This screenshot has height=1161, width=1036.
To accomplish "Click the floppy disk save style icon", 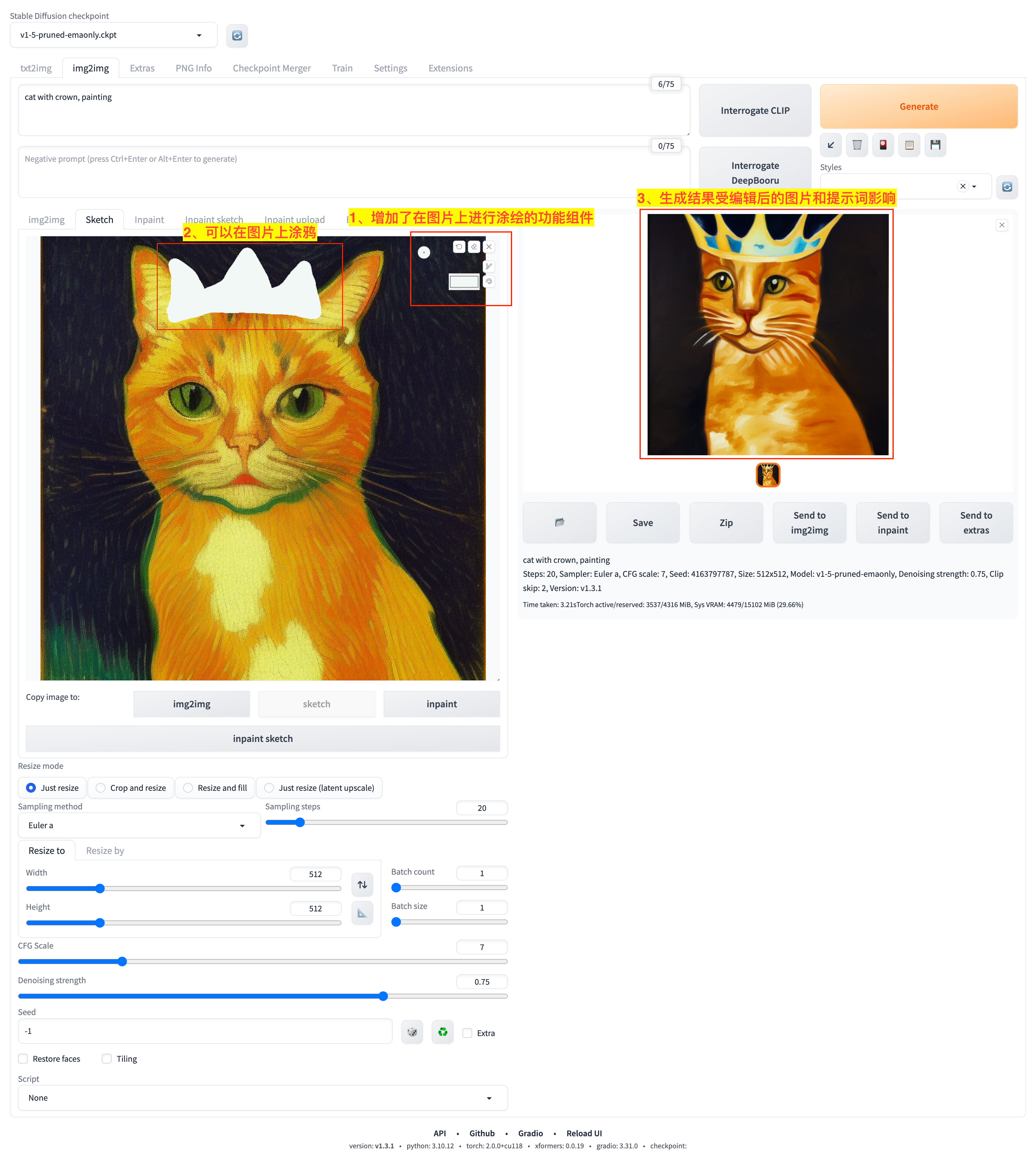I will (x=935, y=145).
